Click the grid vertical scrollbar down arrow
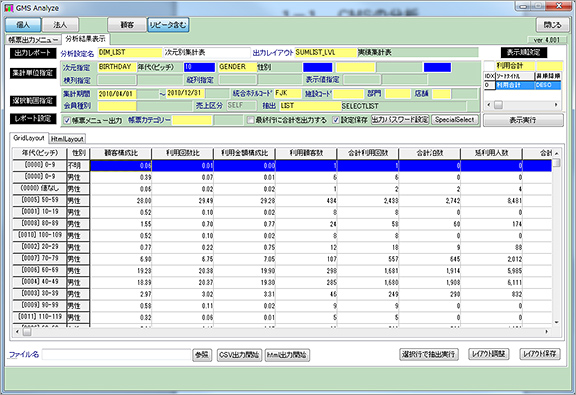Image resolution: width=576 pixels, height=395 pixels. 557,323
